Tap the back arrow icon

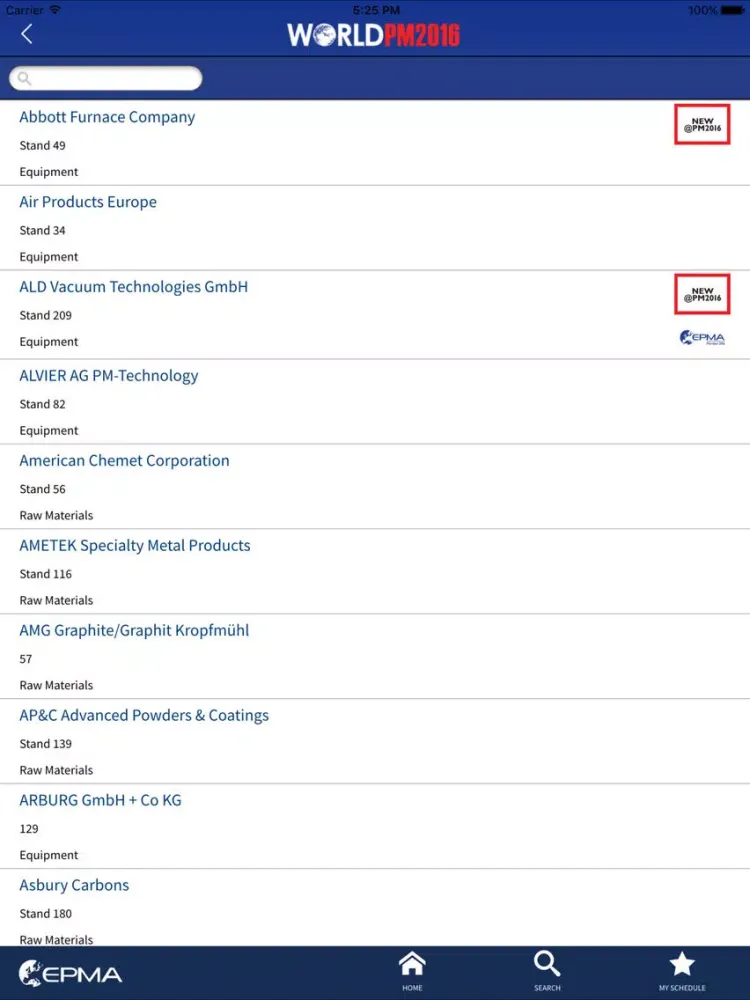(x=26, y=34)
